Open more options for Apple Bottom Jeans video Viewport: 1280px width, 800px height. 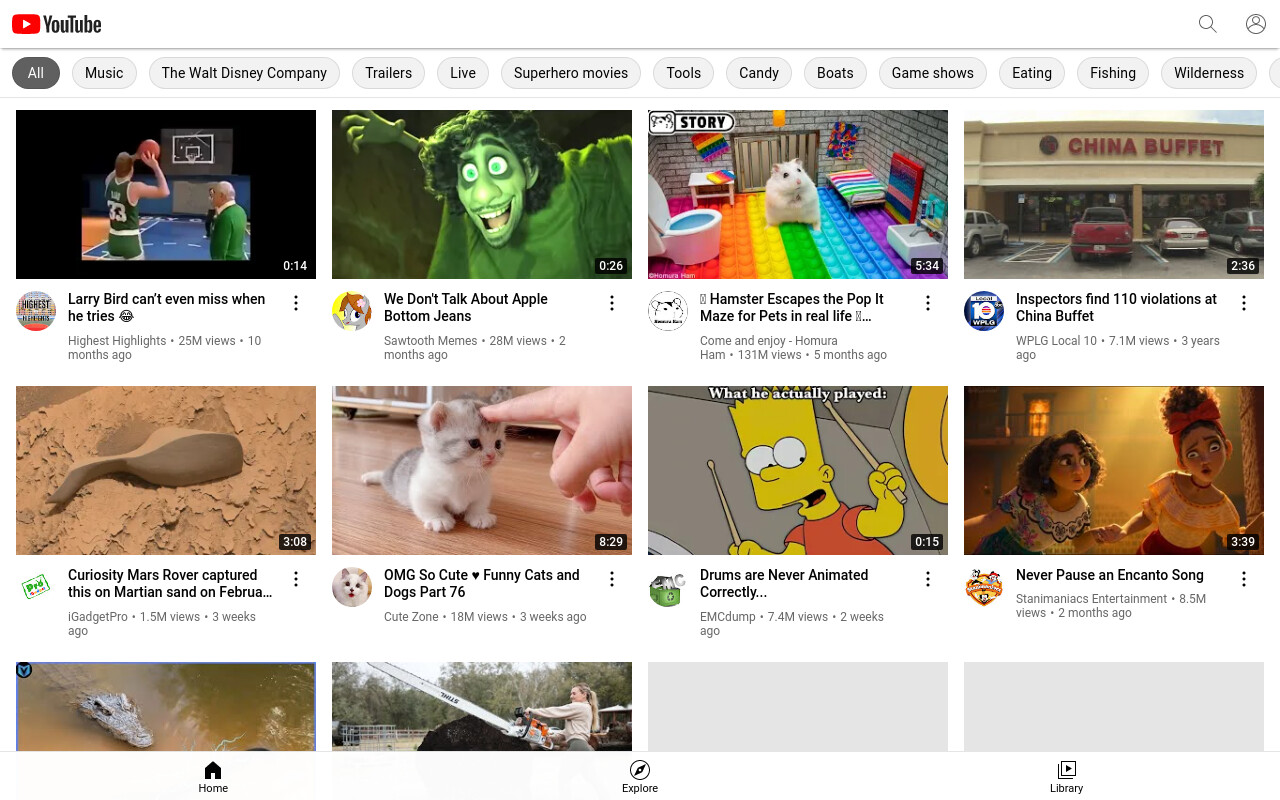pos(612,303)
